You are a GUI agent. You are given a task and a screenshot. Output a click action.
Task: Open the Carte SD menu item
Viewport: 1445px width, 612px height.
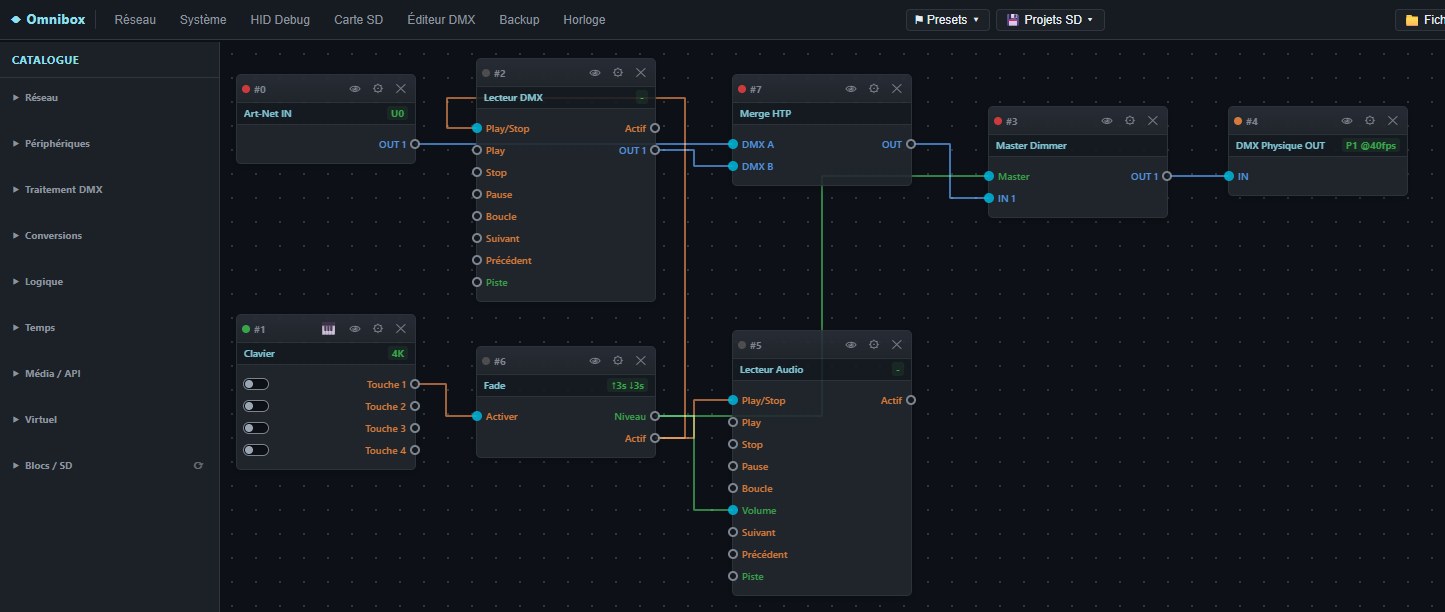pos(359,20)
